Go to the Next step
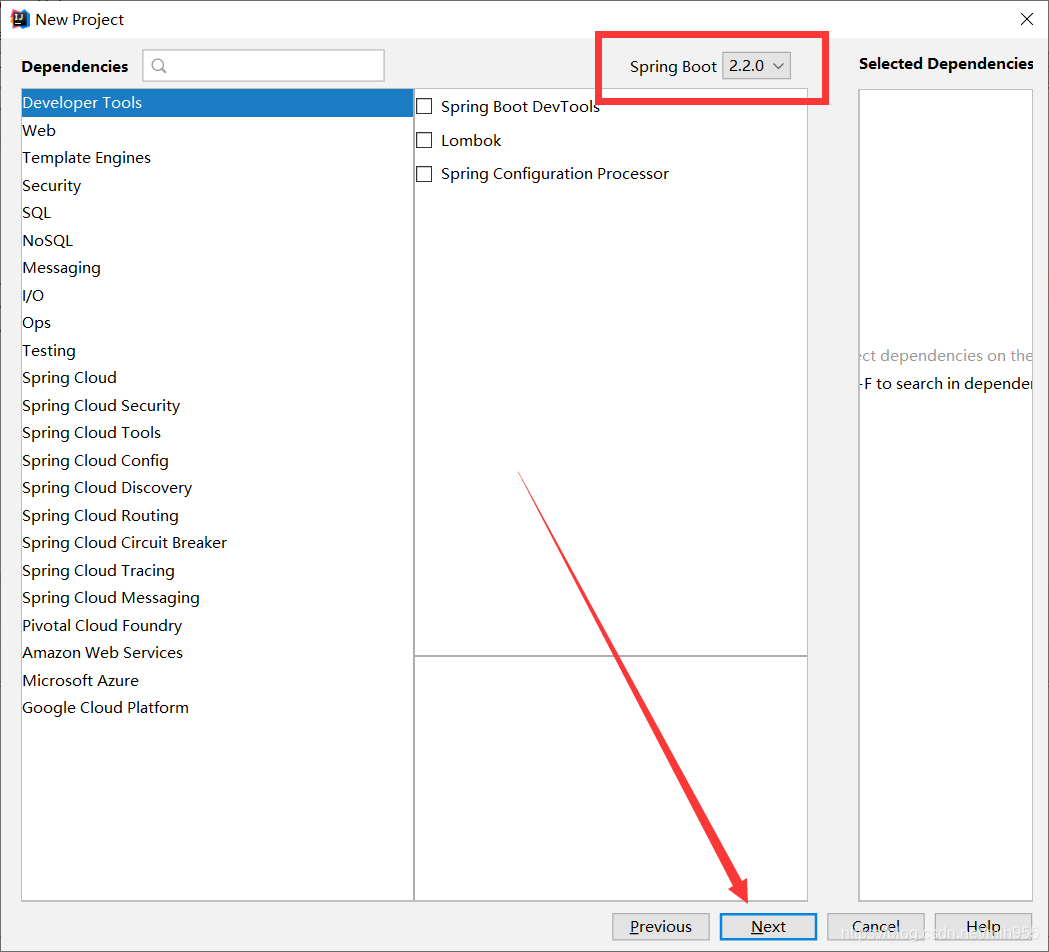1049x952 pixels. pos(768,927)
